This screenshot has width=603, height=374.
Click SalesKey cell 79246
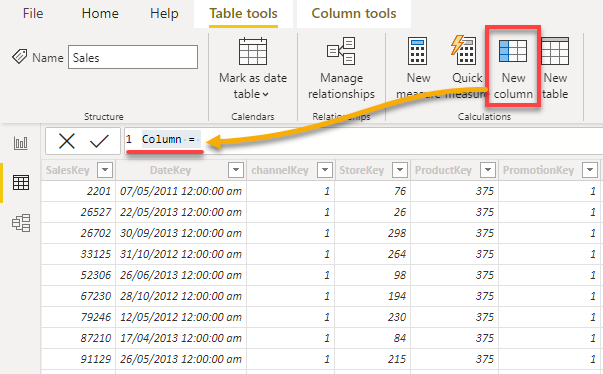click(78, 317)
